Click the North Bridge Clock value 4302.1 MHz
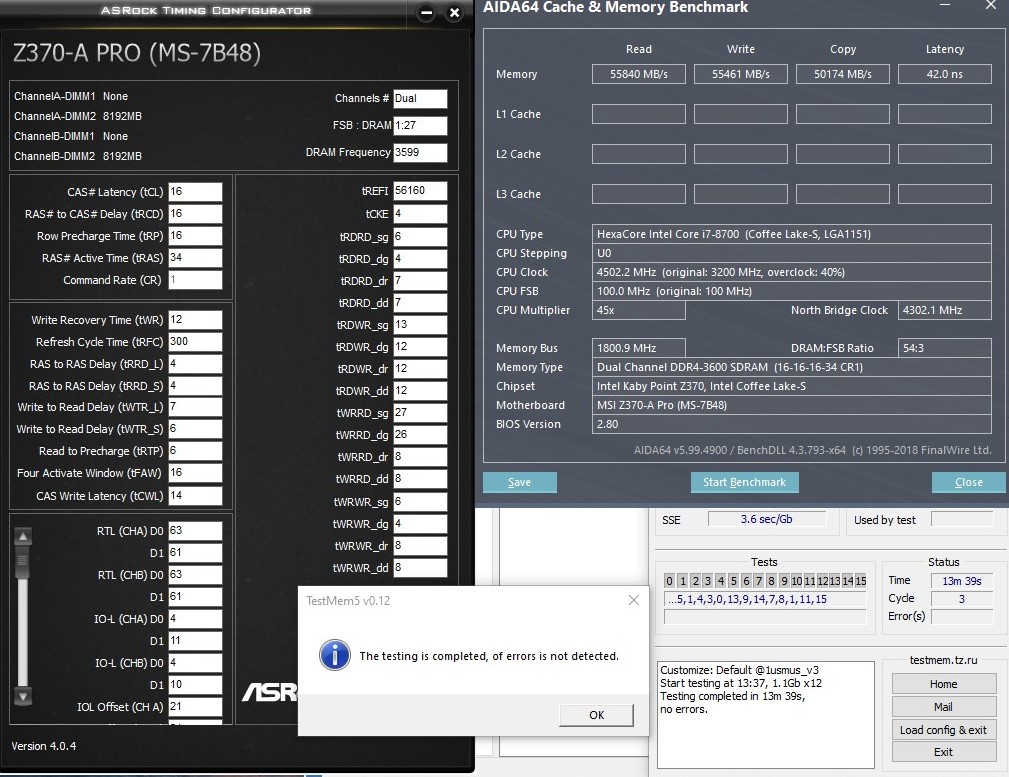 click(944, 310)
